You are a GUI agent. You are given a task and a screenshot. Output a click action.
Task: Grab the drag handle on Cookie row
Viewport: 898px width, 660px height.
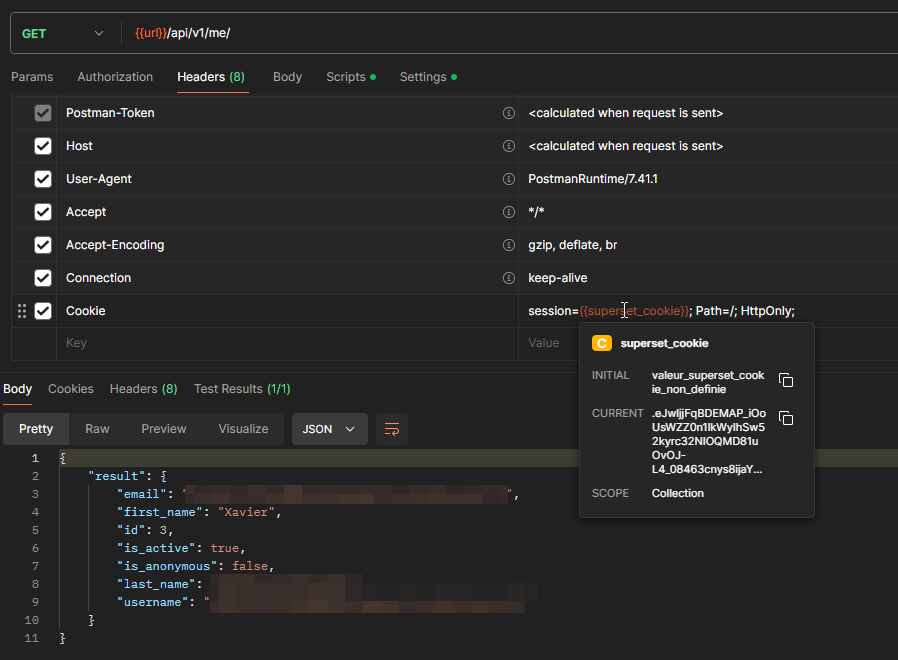(x=22, y=311)
